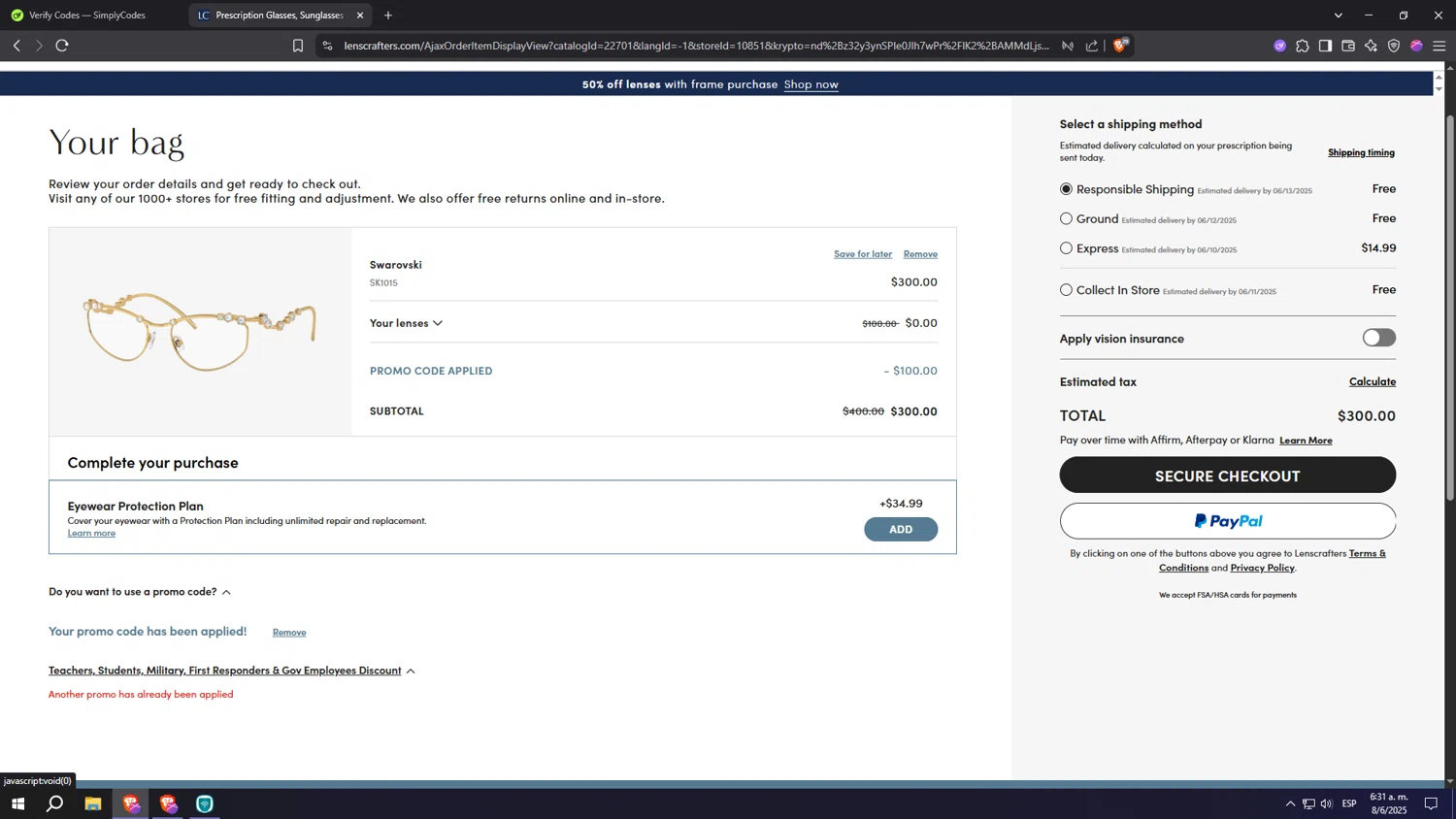The height and width of the screenshot is (819, 1456).
Task: Open Learn more about Protection Plan
Action: (x=91, y=533)
